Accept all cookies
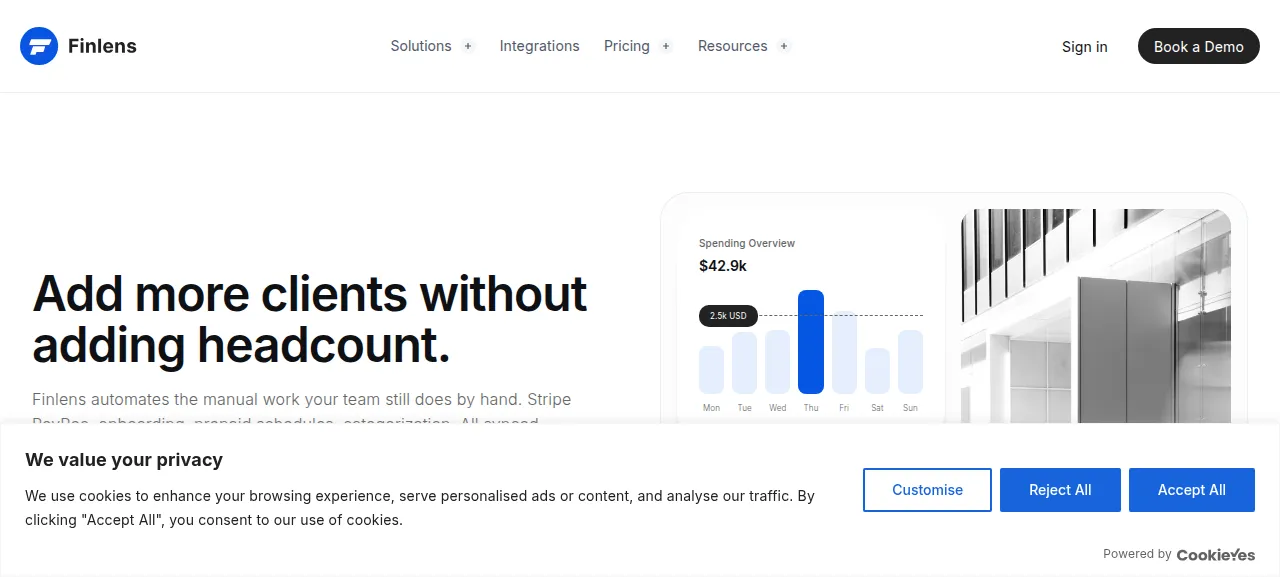 (1192, 490)
